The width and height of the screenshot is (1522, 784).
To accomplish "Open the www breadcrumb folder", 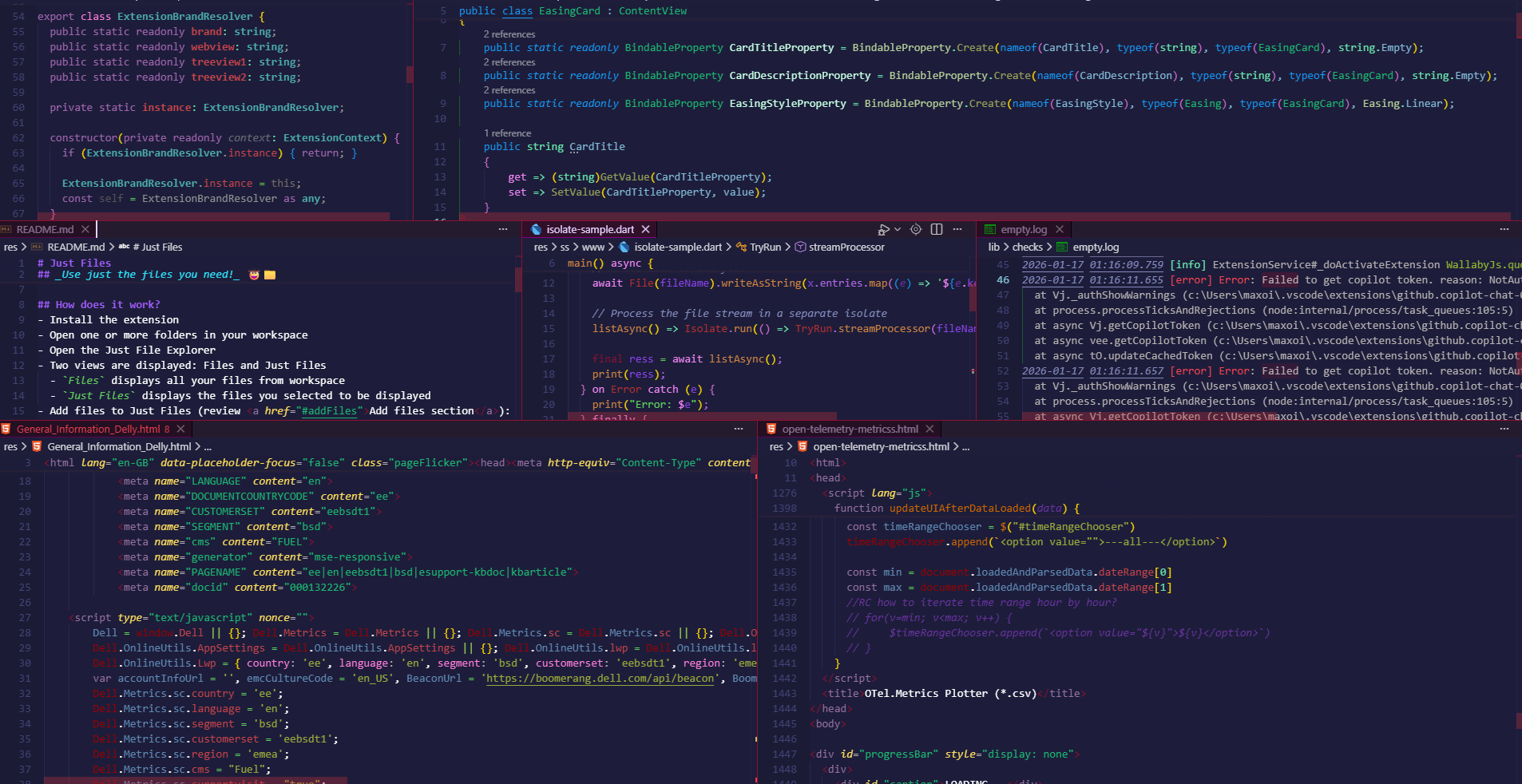I will [x=593, y=247].
